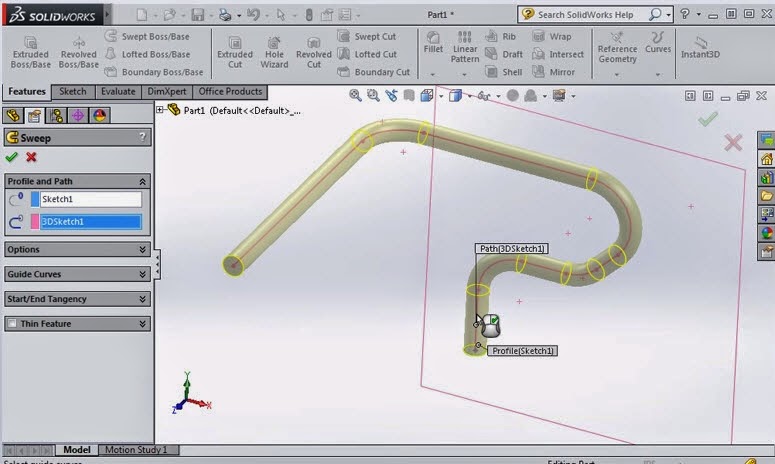Click the Shell feature
775x464 pixels.
[503, 72]
